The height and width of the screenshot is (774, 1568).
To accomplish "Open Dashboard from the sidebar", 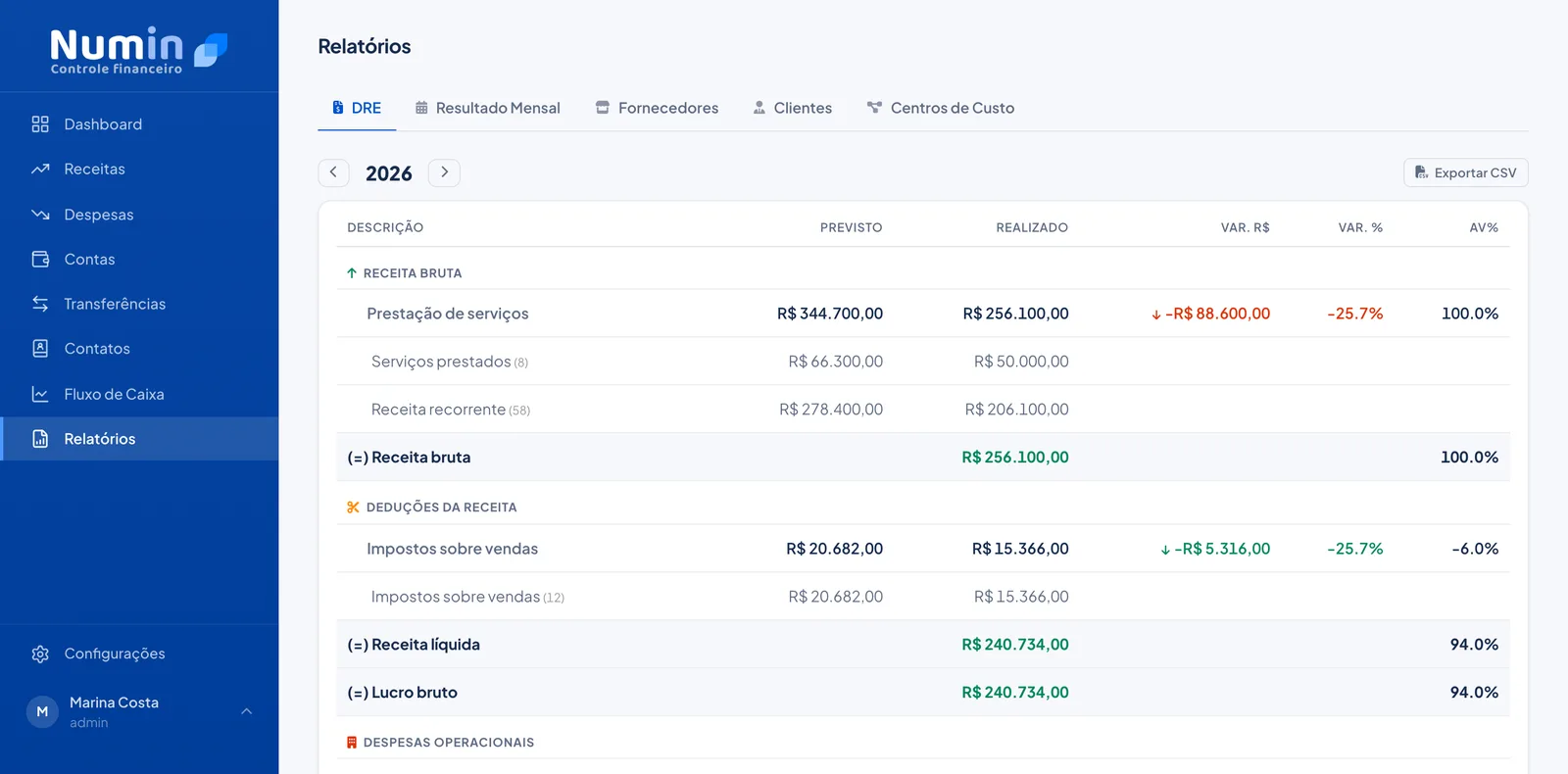I will pos(139,124).
